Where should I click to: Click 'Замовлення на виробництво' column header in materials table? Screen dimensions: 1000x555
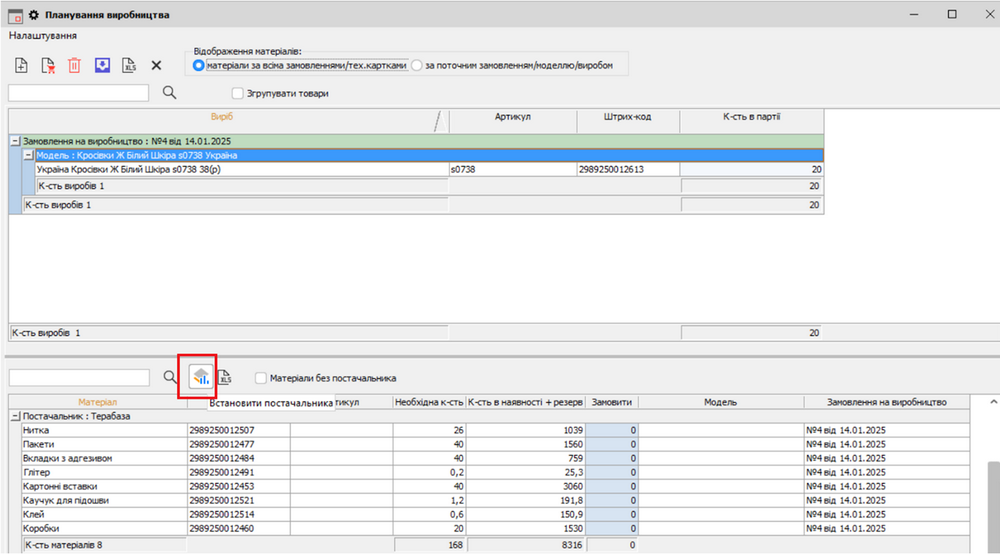[x=886, y=402]
